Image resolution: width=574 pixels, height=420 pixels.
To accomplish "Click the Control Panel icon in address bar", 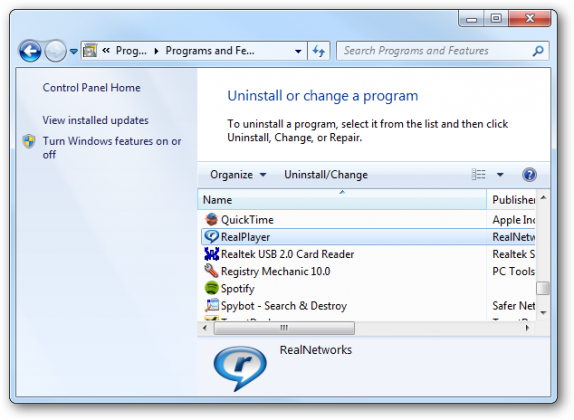I will click(90, 51).
